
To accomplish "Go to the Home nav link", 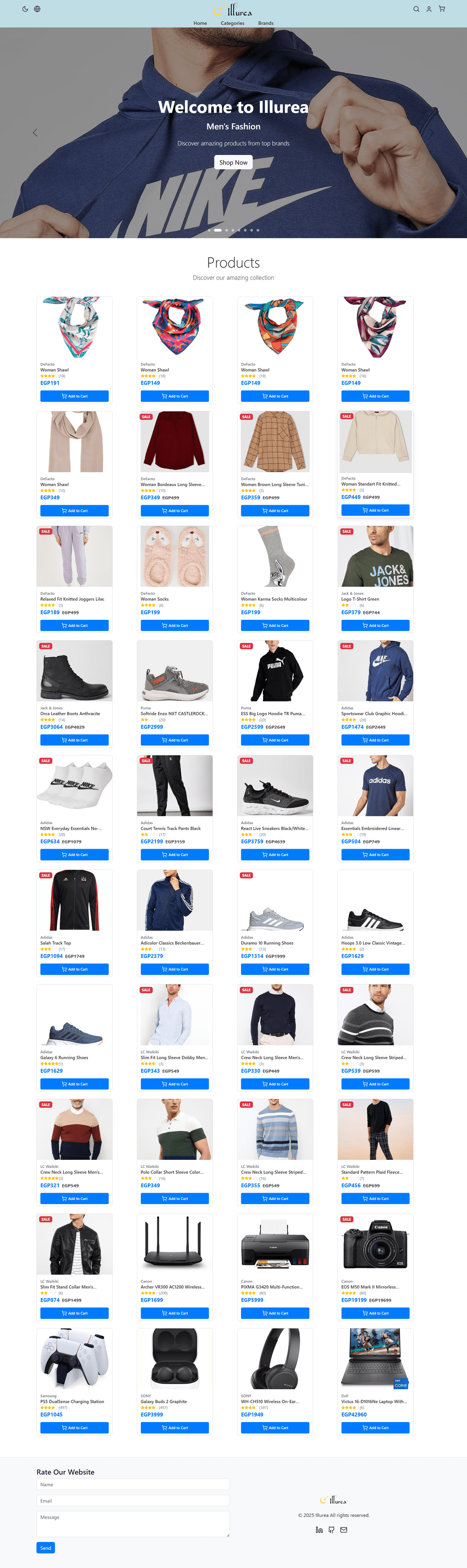I will pos(200,23).
